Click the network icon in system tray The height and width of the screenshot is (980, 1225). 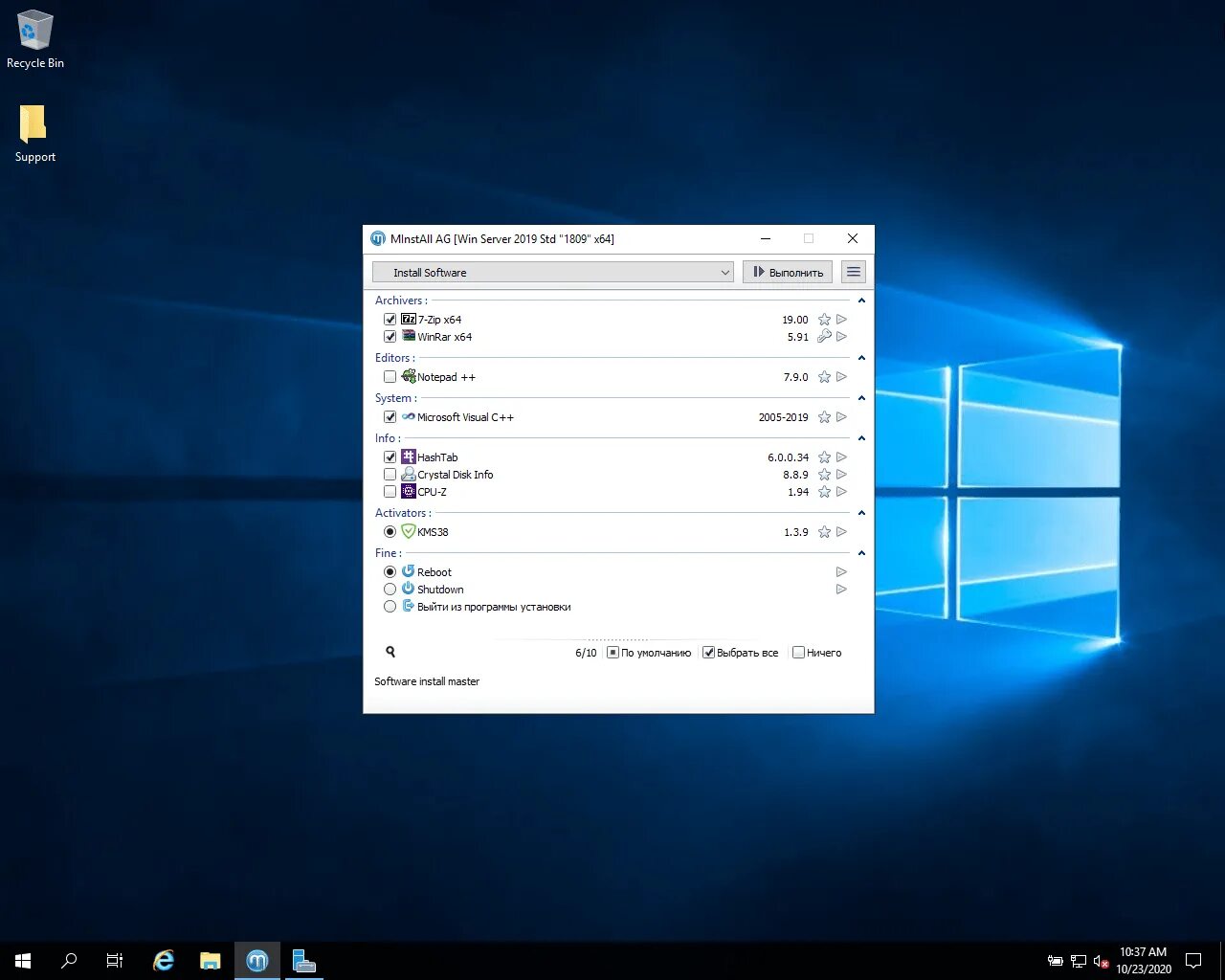coord(1079,961)
